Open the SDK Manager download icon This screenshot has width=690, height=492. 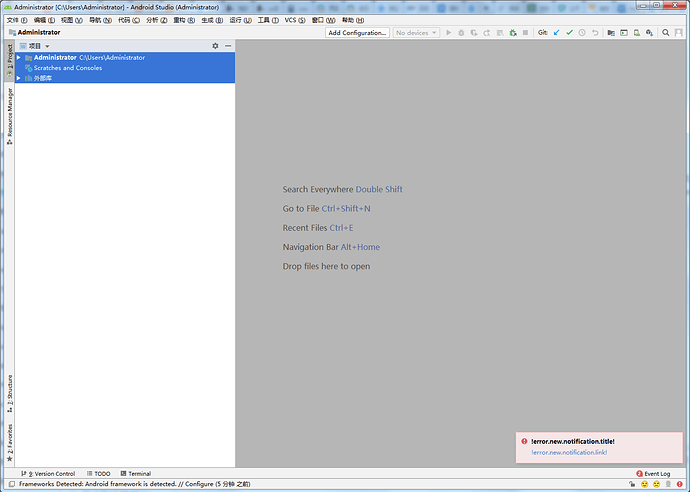coord(650,33)
